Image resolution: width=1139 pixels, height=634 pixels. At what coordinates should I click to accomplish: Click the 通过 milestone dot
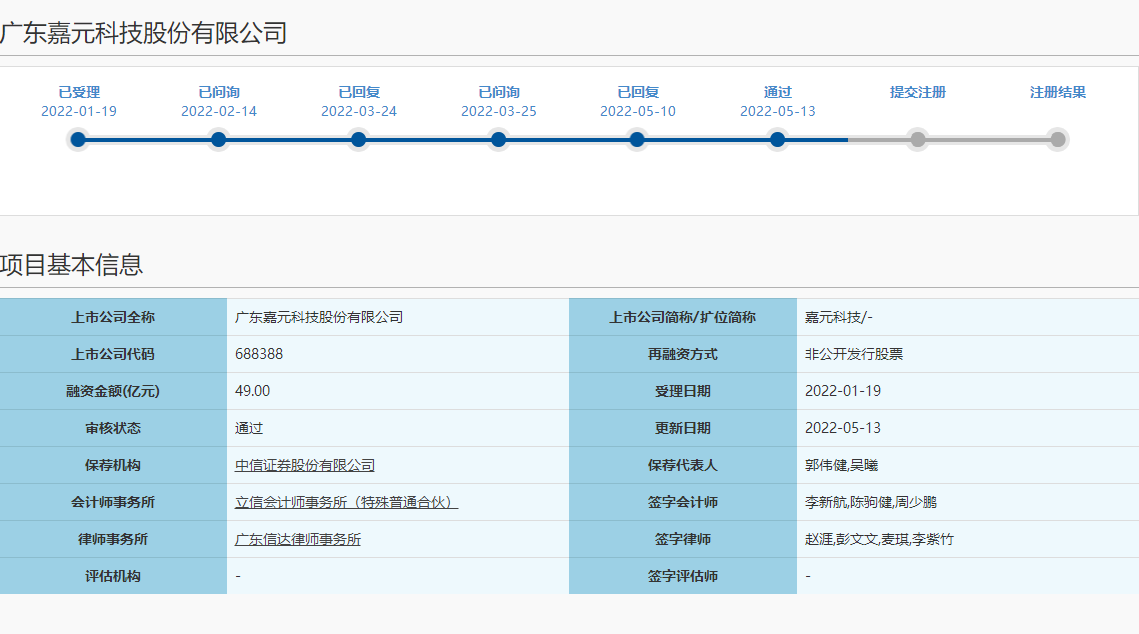[777, 140]
